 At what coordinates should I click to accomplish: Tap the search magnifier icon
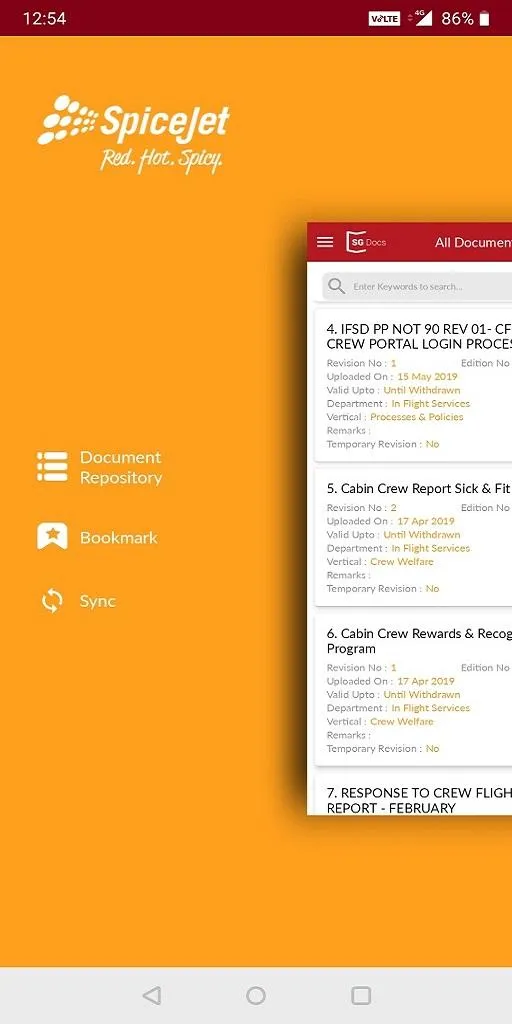pyautogui.click(x=336, y=286)
